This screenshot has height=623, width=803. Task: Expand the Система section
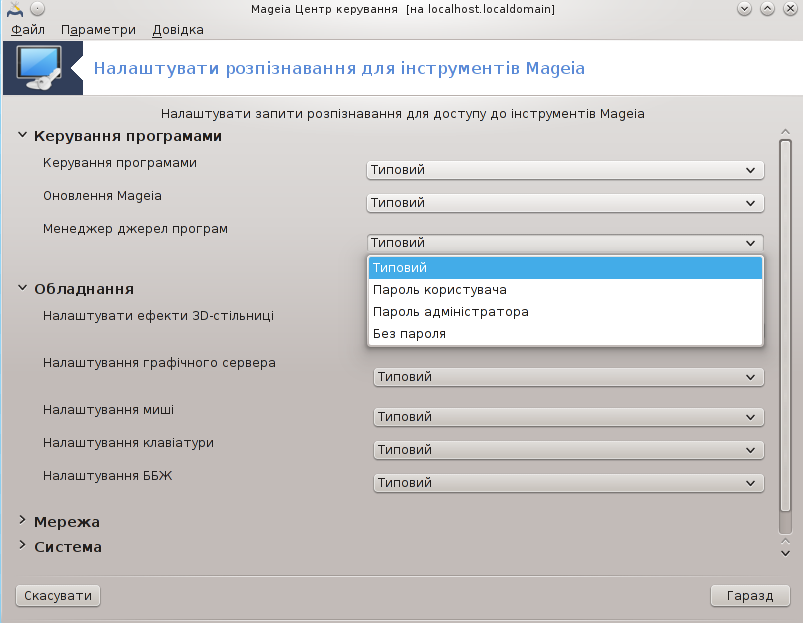click(22, 546)
